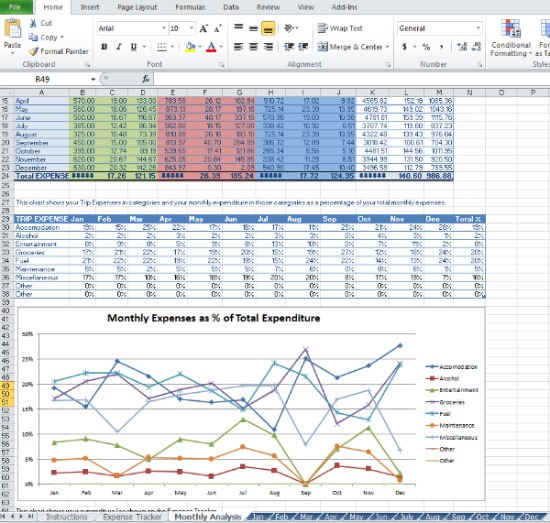Set top vertical alignment
The image size is (550, 523).
click(239, 27)
